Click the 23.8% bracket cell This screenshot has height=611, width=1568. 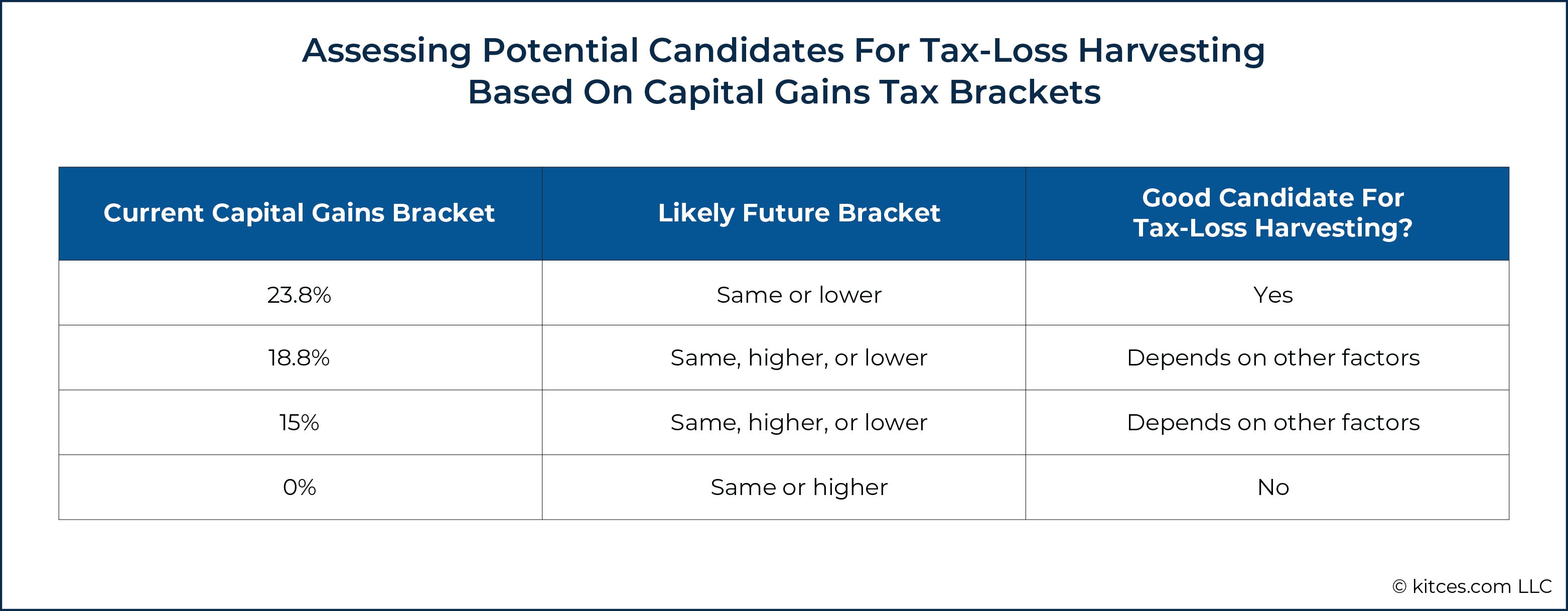tap(300, 293)
